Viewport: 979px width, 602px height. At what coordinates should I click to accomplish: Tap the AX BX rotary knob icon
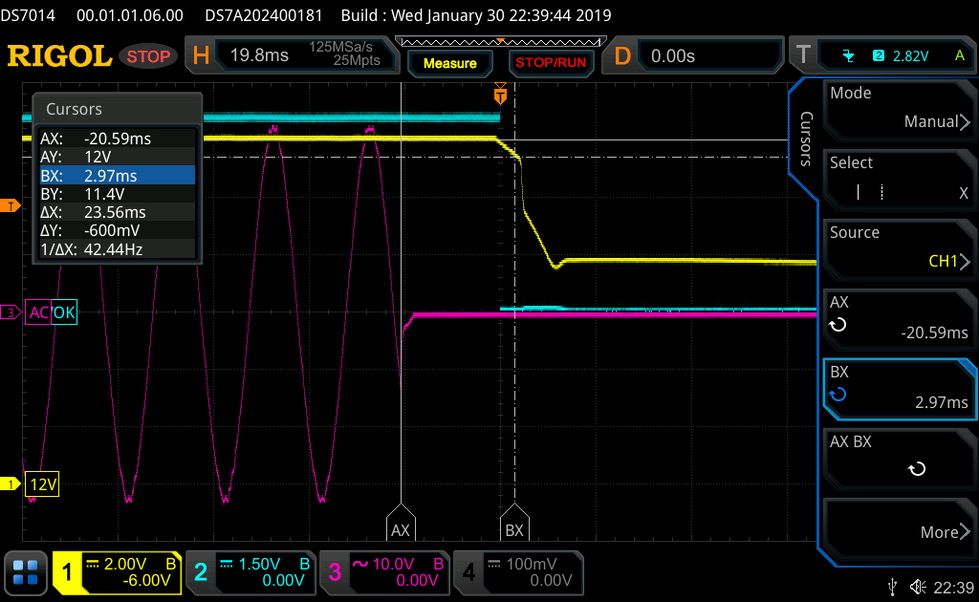click(x=917, y=468)
